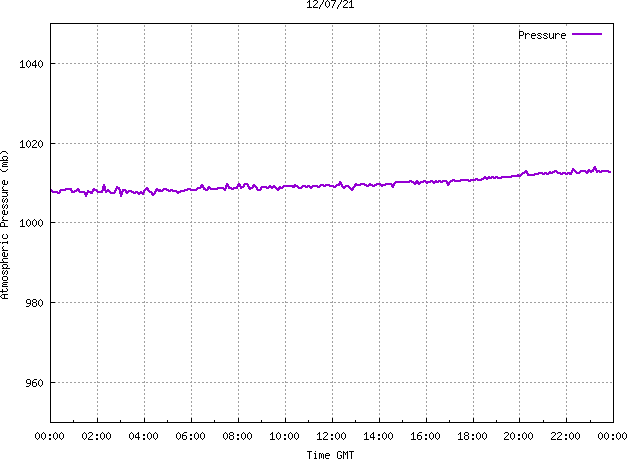
Task: Click the 12:00 time axis label
Action: 331,436
